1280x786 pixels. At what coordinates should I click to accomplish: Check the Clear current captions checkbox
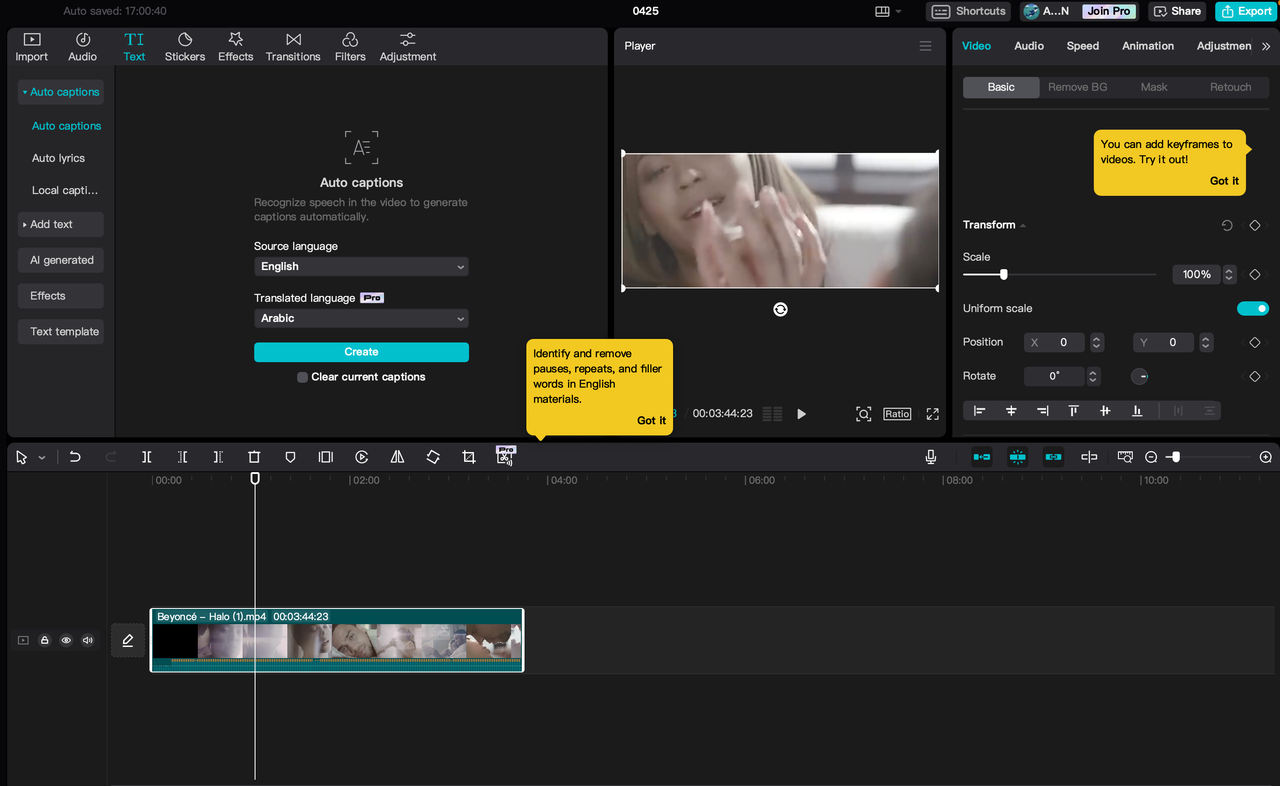(x=302, y=377)
